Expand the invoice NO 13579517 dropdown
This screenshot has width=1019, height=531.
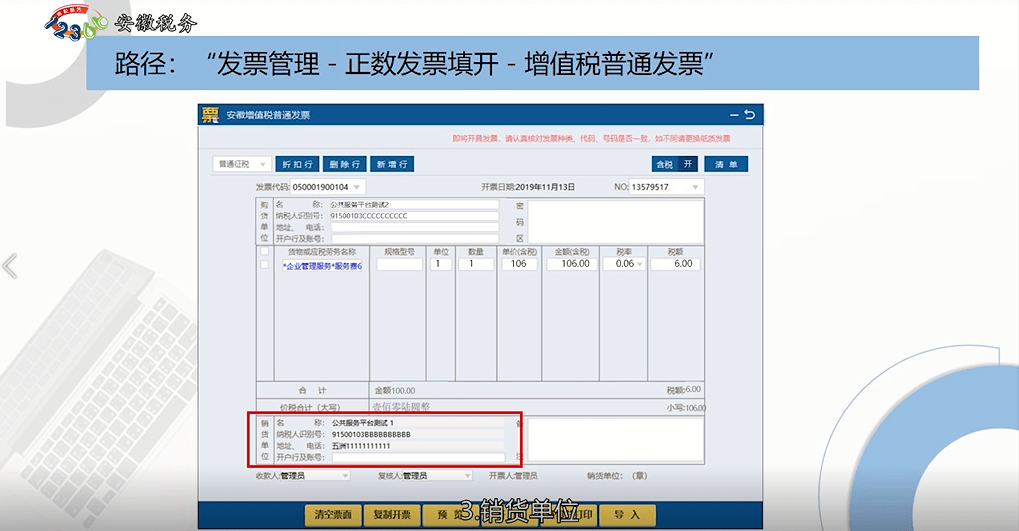pyautogui.click(x=695, y=187)
